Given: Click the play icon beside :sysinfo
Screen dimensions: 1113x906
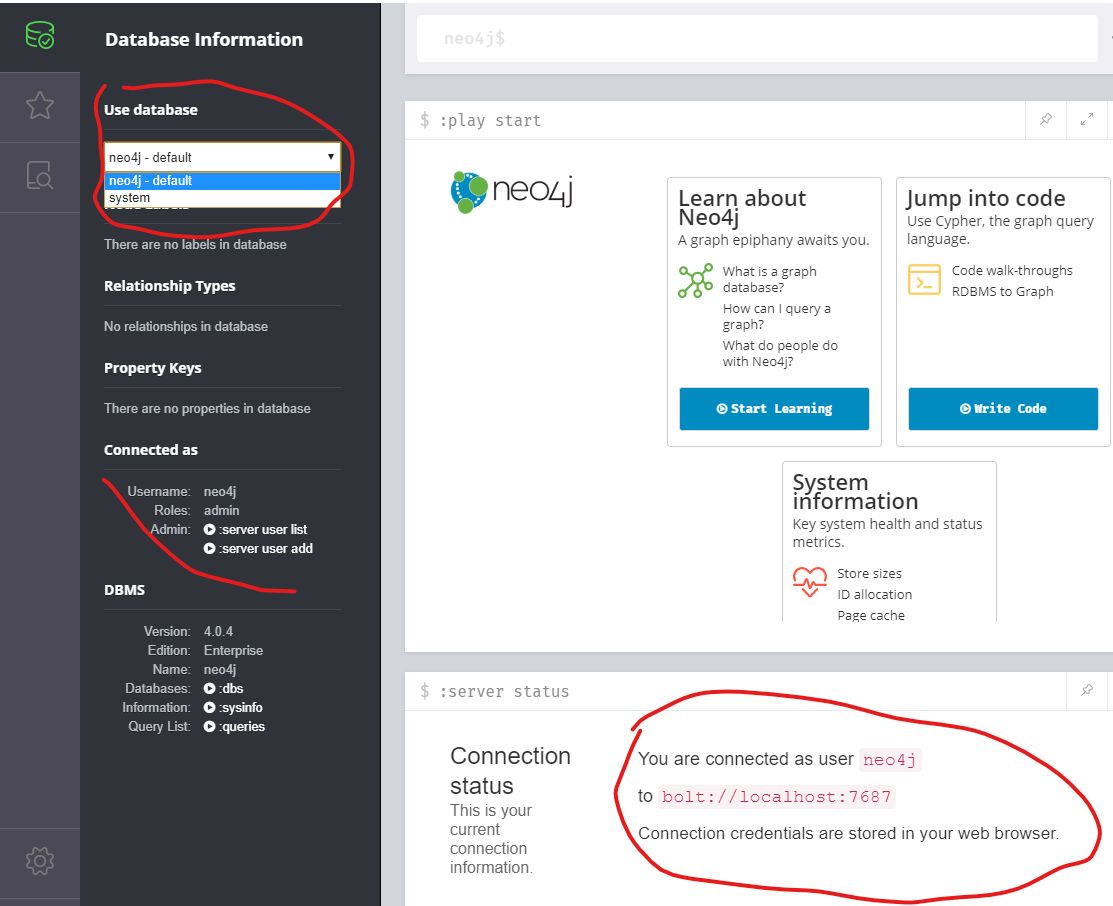Looking at the screenshot, I should pyautogui.click(x=209, y=707).
